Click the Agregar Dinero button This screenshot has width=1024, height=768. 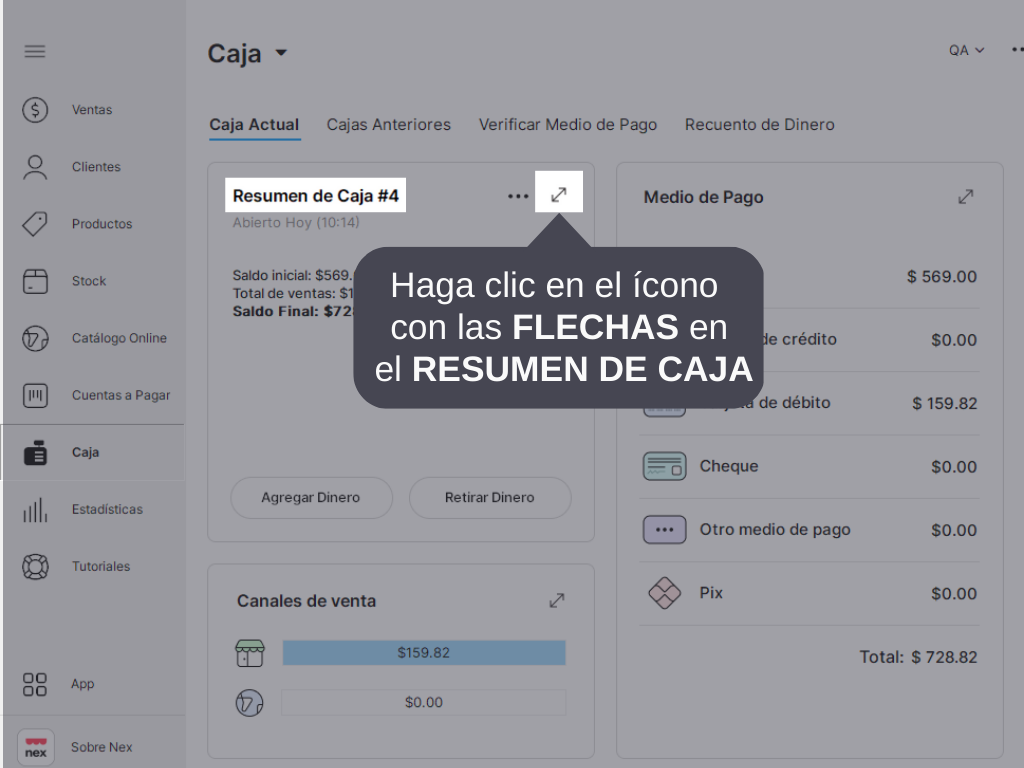pyautogui.click(x=311, y=498)
